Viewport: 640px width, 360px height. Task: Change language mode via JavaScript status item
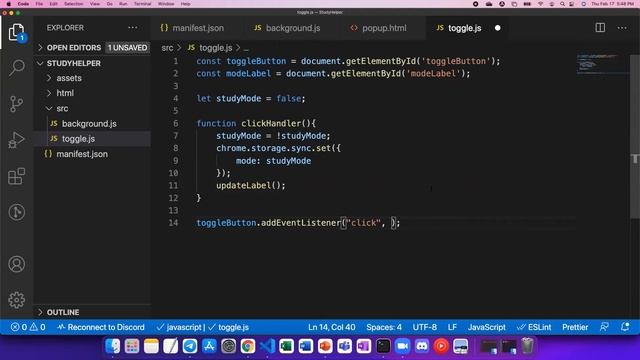tap(487, 327)
